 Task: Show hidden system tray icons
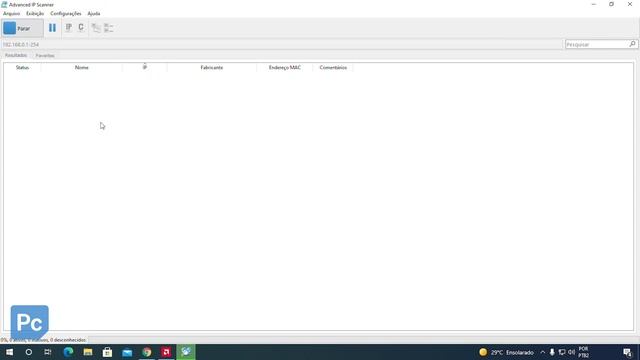[542, 352]
